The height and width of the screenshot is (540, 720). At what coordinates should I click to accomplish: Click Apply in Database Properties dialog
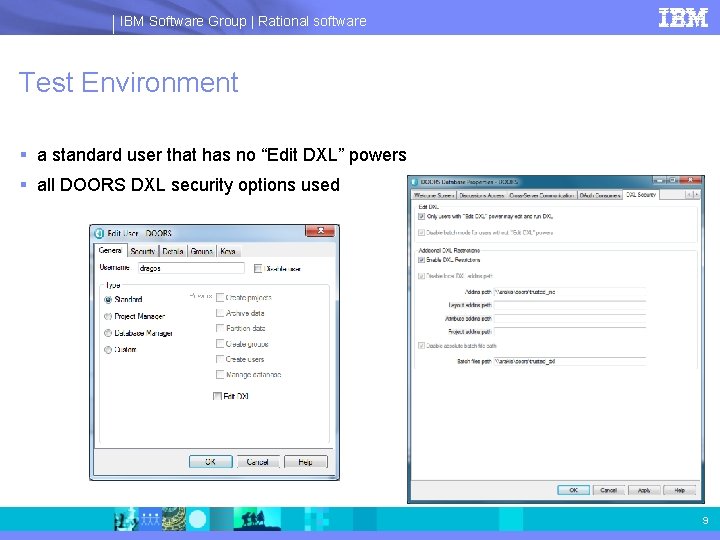click(x=644, y=490)
